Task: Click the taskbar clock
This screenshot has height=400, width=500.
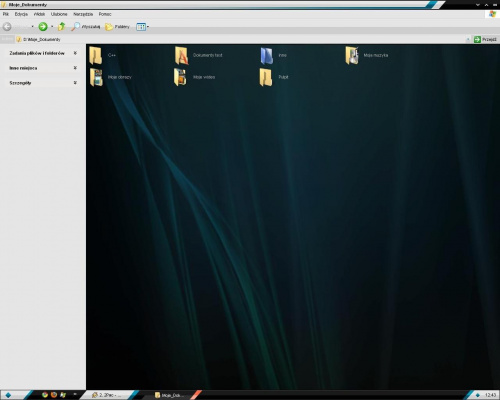Action: [491, 395]
